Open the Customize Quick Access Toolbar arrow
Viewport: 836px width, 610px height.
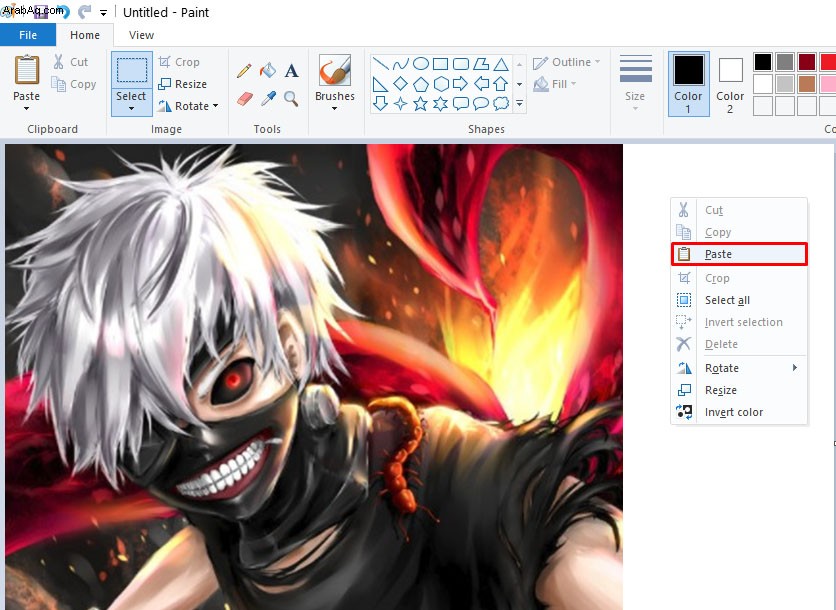coord(103,12)
